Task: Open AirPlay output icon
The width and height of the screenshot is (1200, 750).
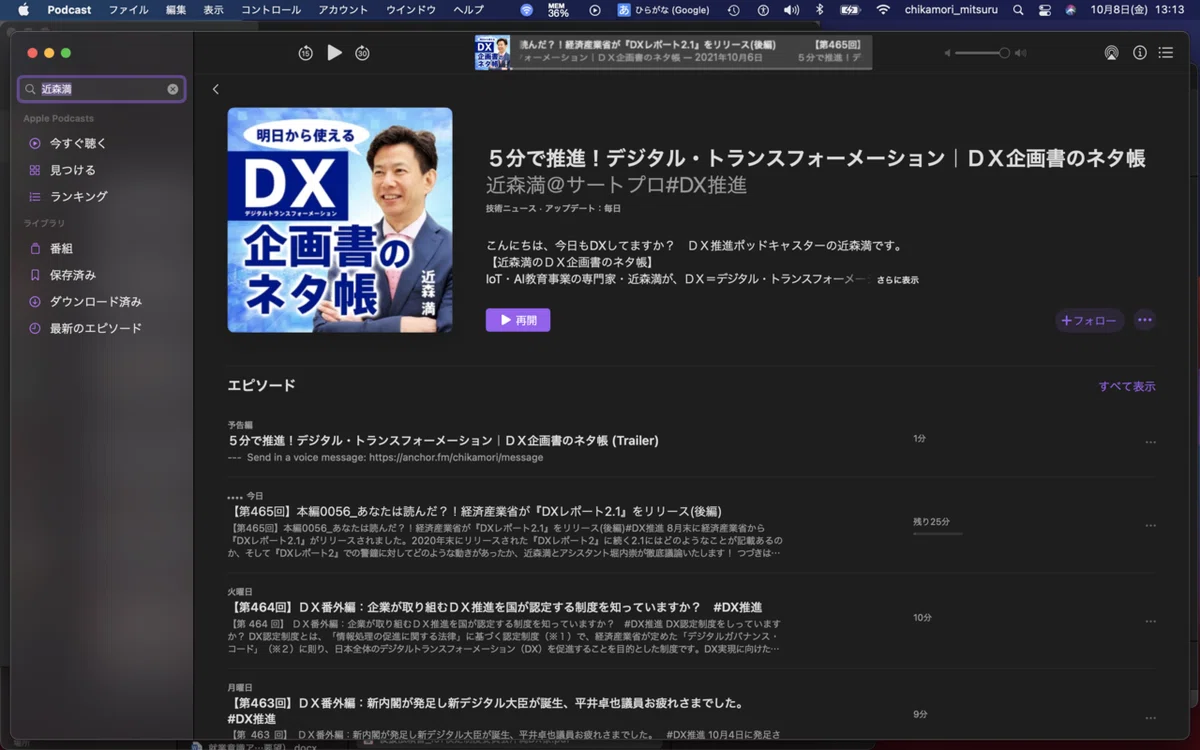Action: (1111, 53)
